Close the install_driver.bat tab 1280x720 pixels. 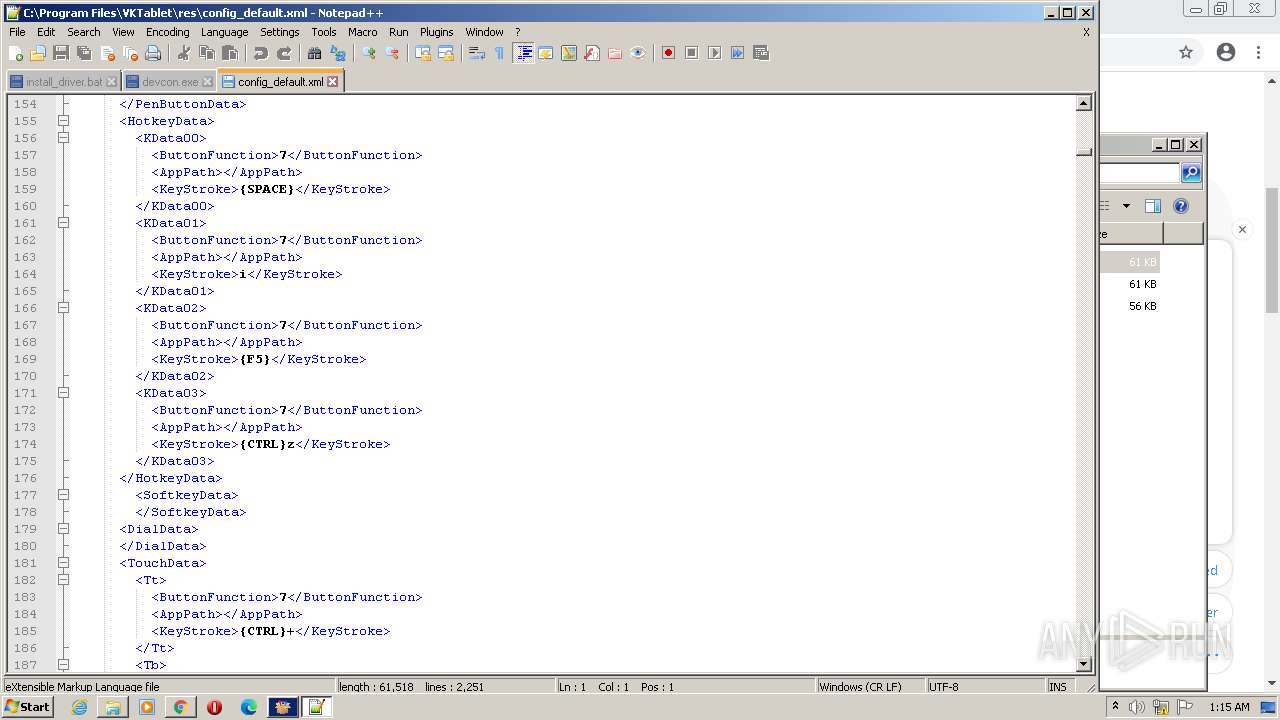tap(111, 82)
